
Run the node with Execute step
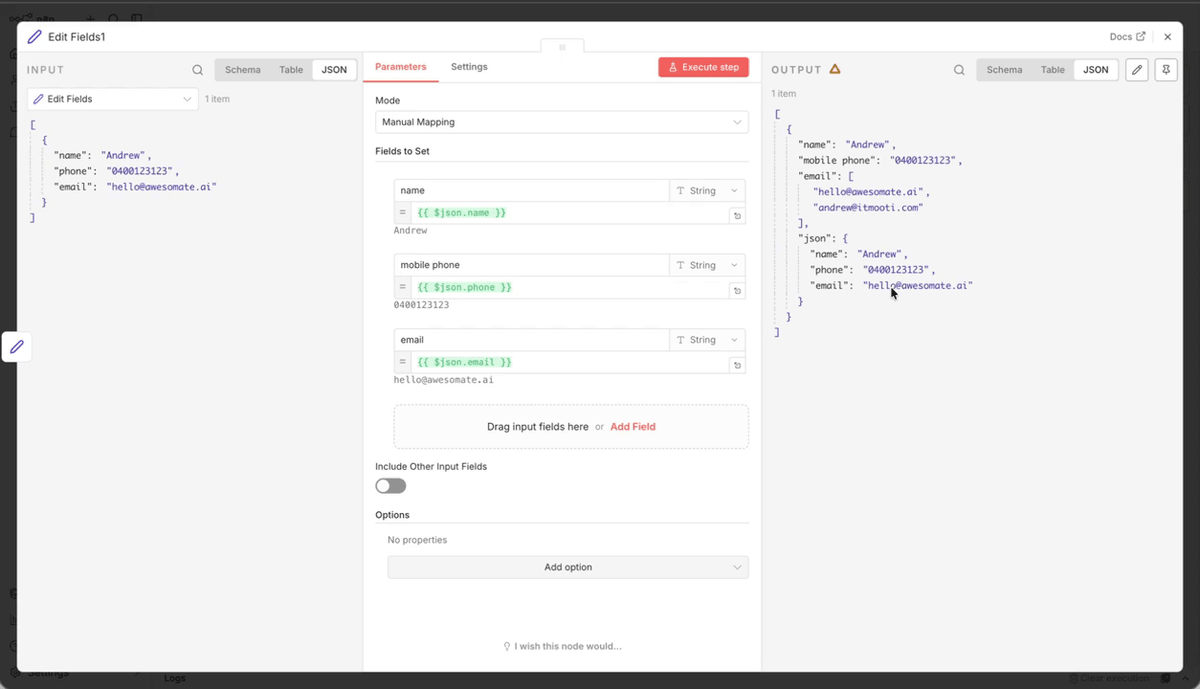(x=703, y=67)
